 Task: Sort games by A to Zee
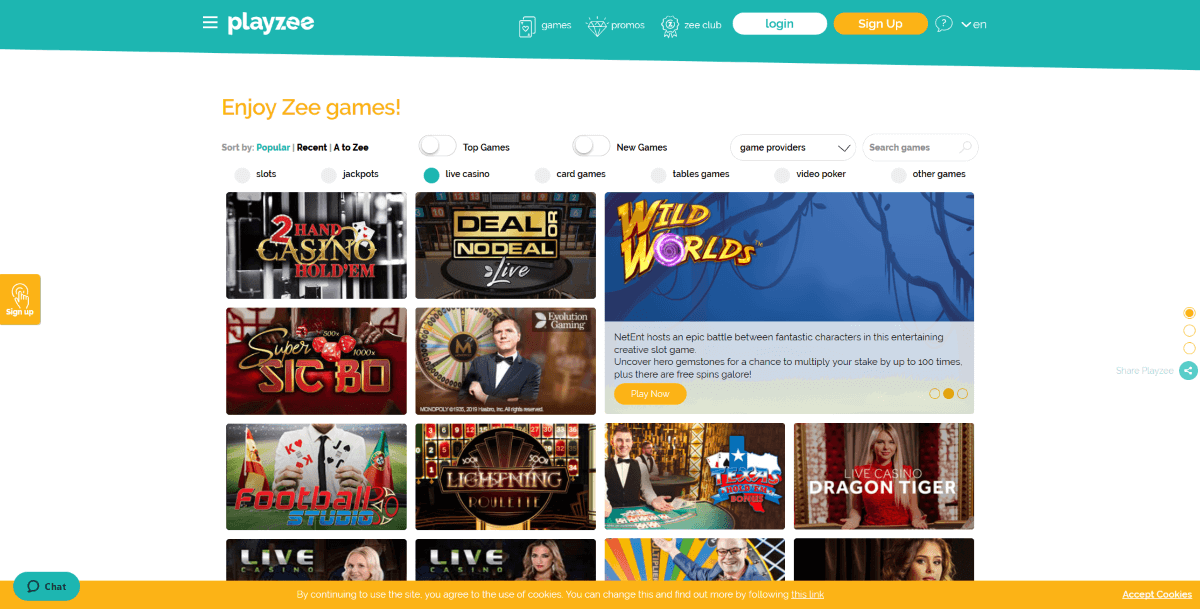click(x=351, y=147)
